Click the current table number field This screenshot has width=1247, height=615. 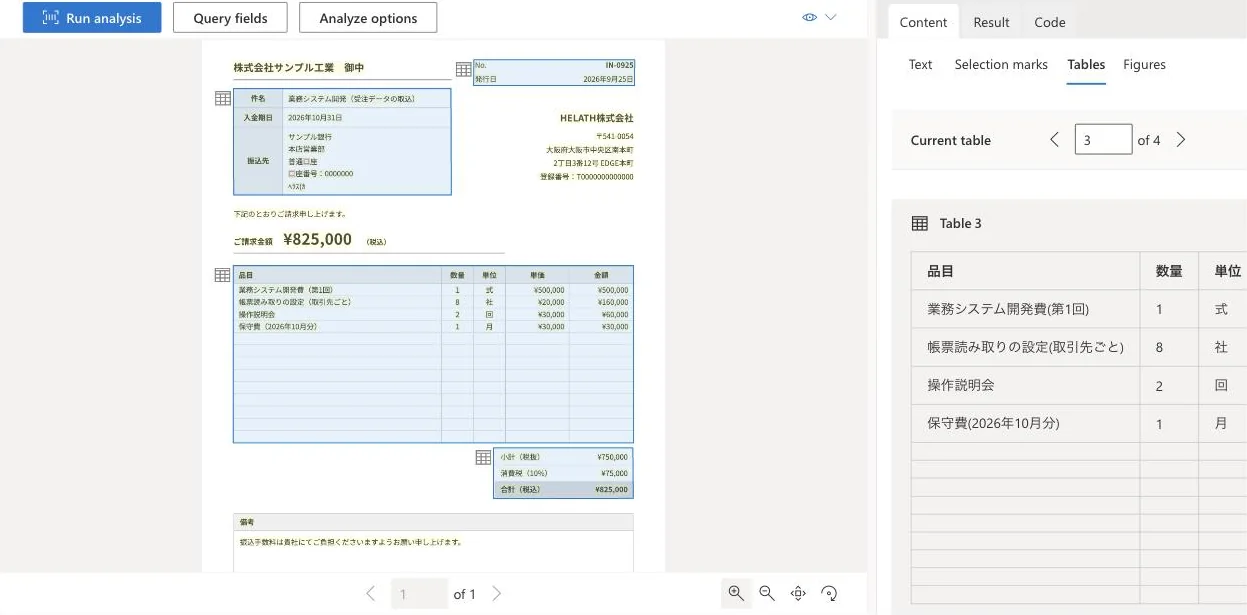[1103, 139]
